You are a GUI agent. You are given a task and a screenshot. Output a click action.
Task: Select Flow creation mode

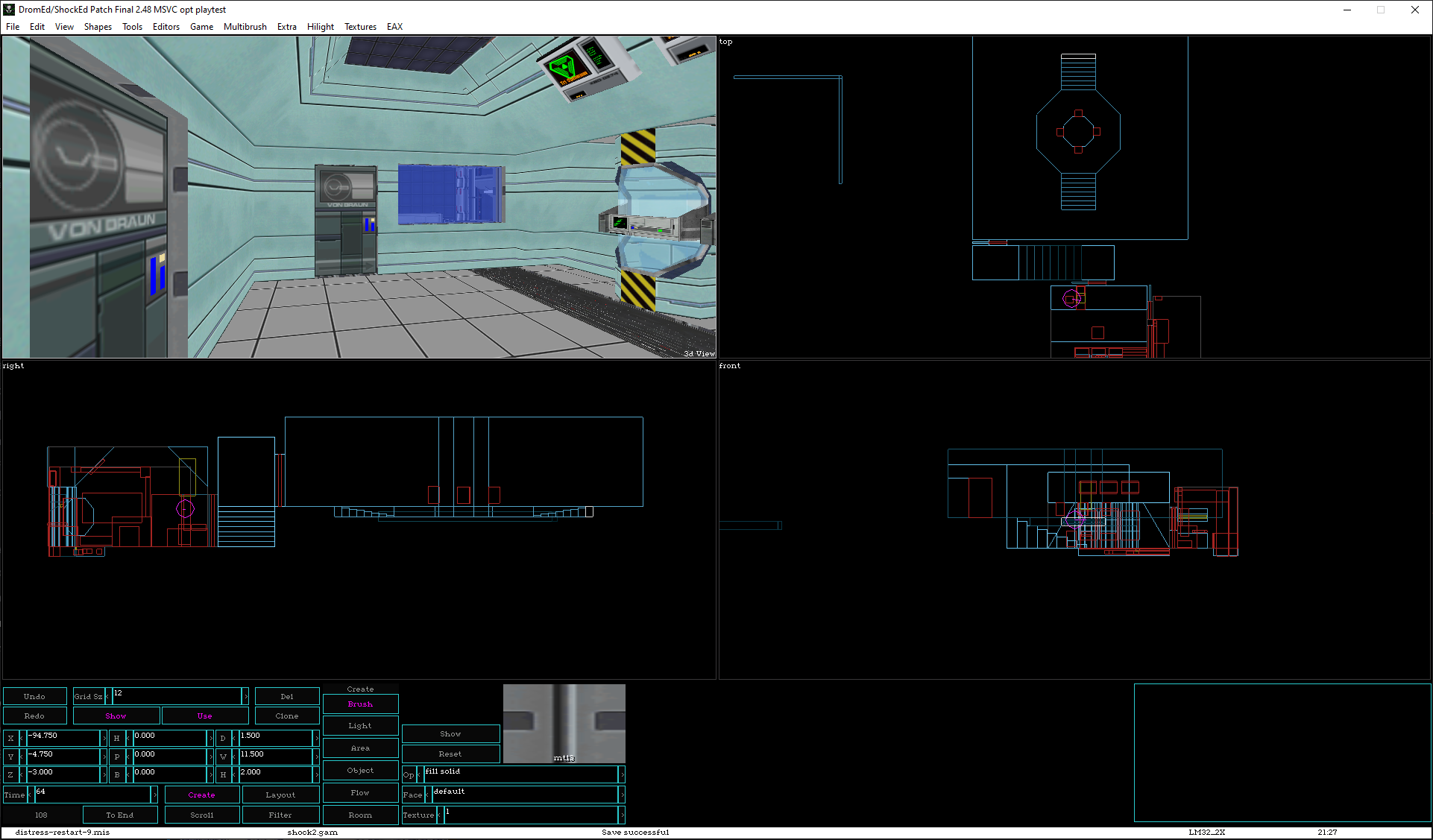(x=360, y=792)
